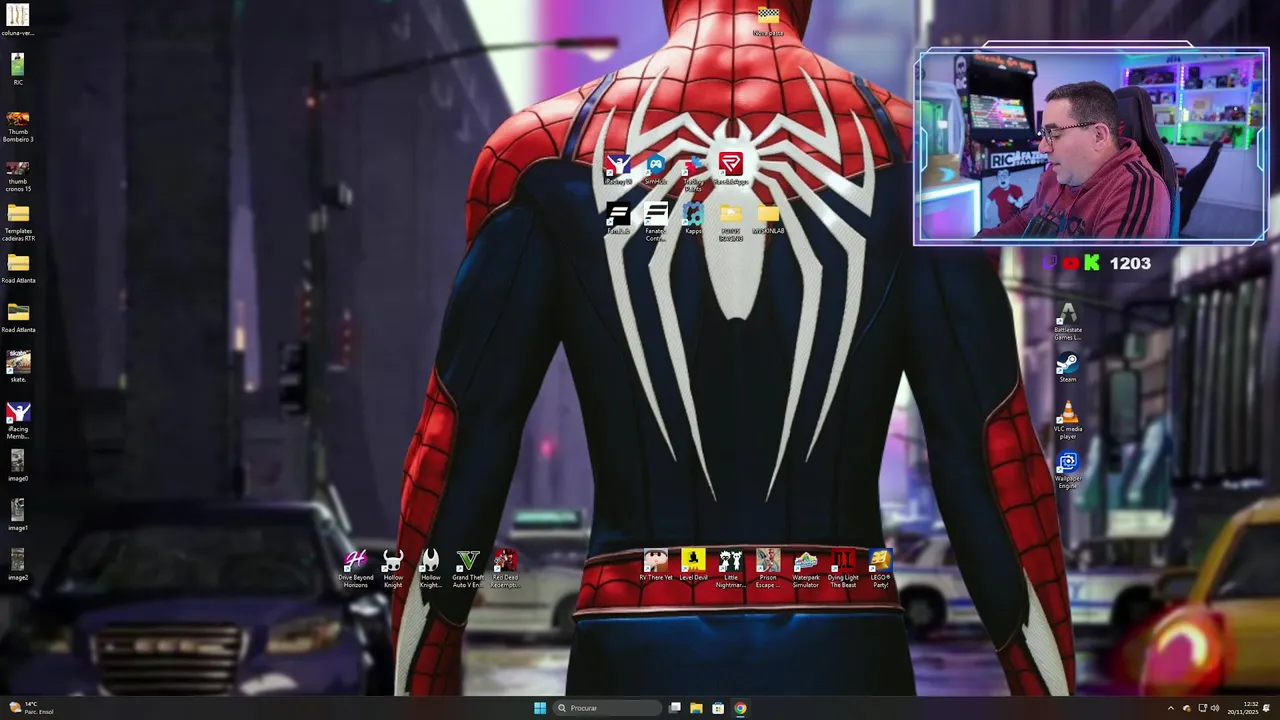Screen dimensions: 1280x720
Task: Open iRacing Member desktop shortcut
Action: [18, 420]
